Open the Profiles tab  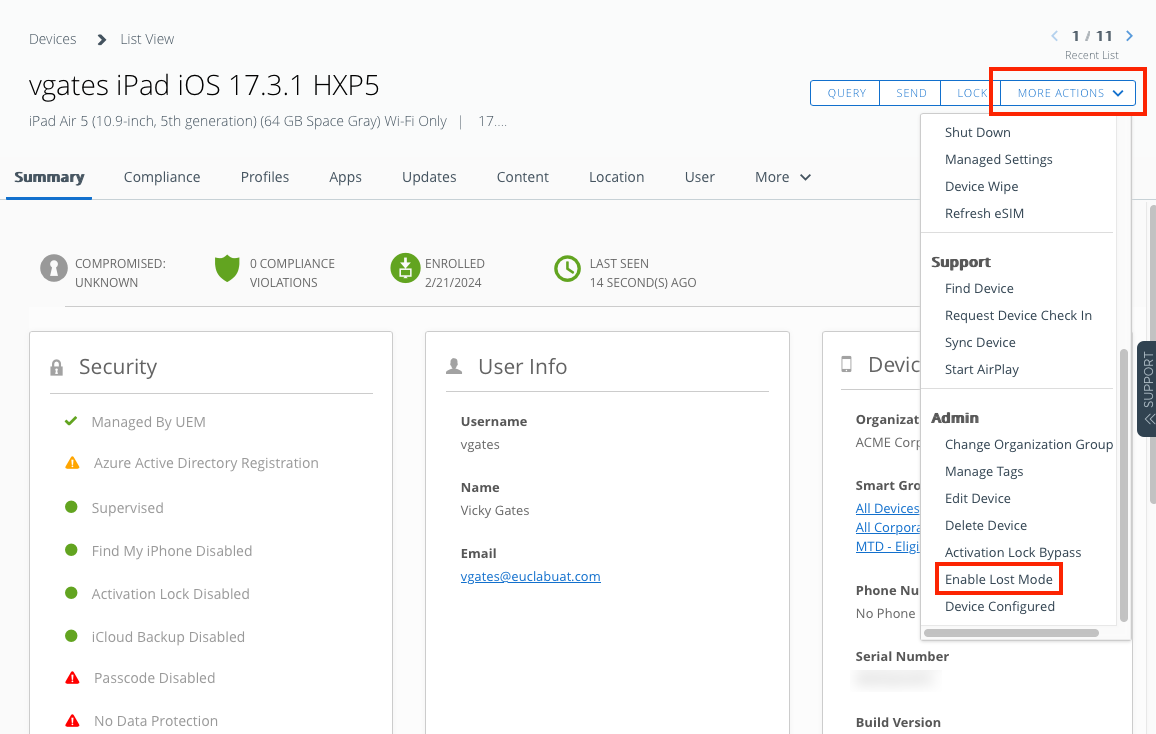[265, 177]
